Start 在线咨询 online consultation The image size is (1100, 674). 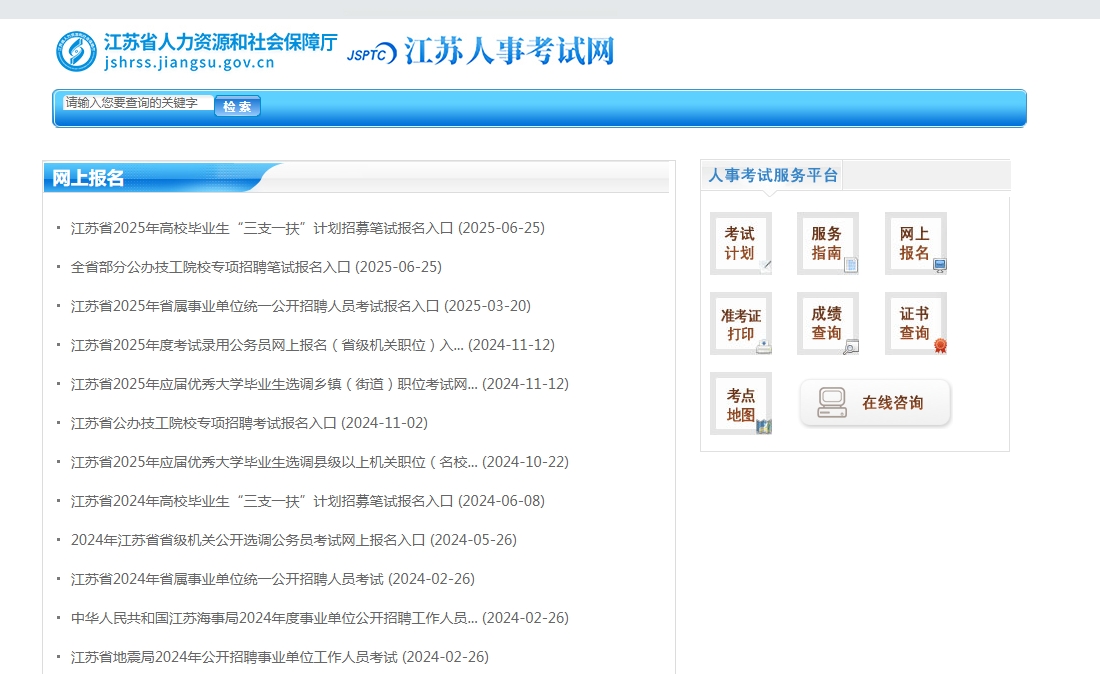point(874,402)
